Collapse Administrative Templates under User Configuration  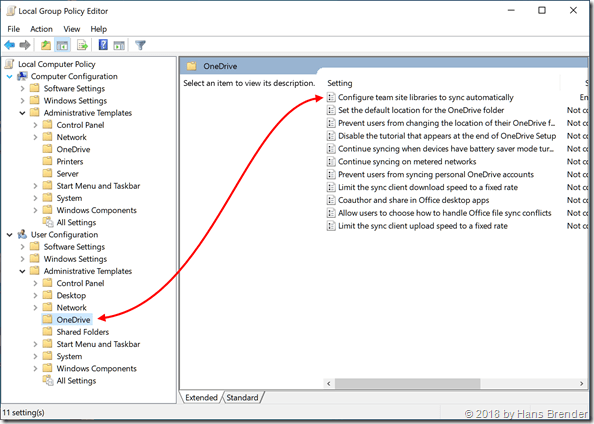22,271
